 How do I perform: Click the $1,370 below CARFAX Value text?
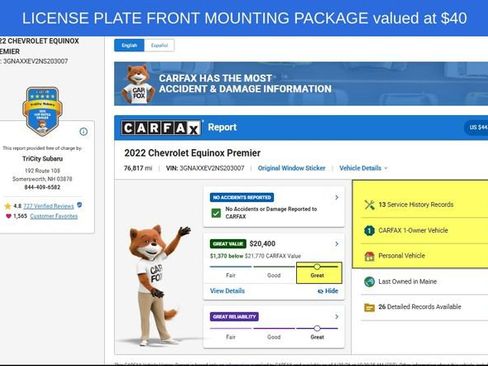click(x=255, y=256)
